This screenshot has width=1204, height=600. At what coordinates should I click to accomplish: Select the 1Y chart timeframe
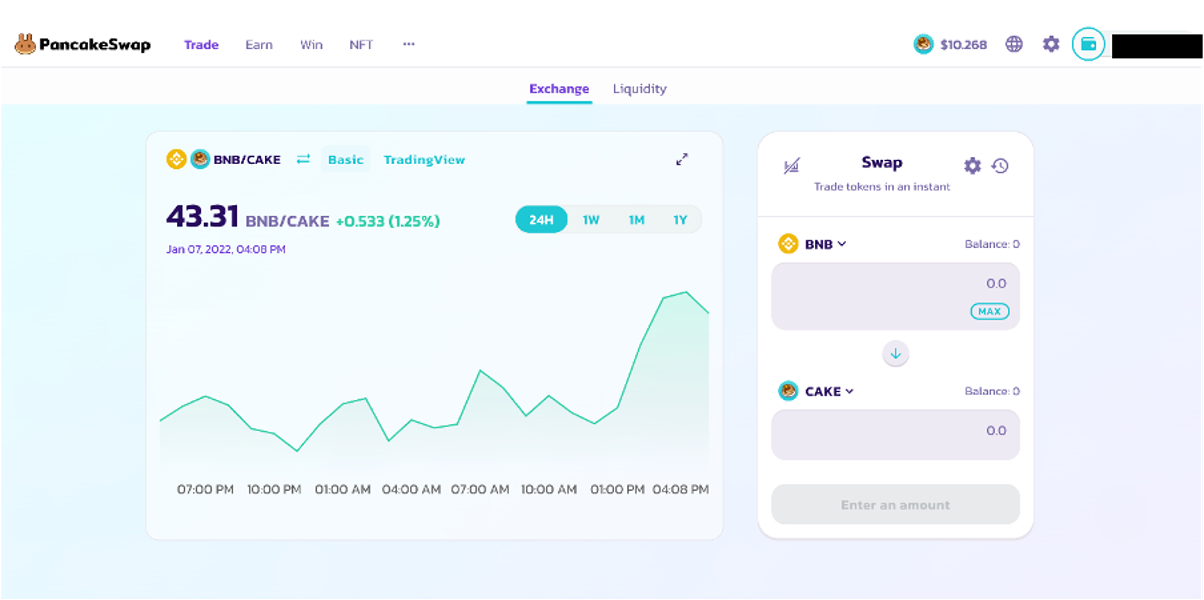(x=680, y=220)
